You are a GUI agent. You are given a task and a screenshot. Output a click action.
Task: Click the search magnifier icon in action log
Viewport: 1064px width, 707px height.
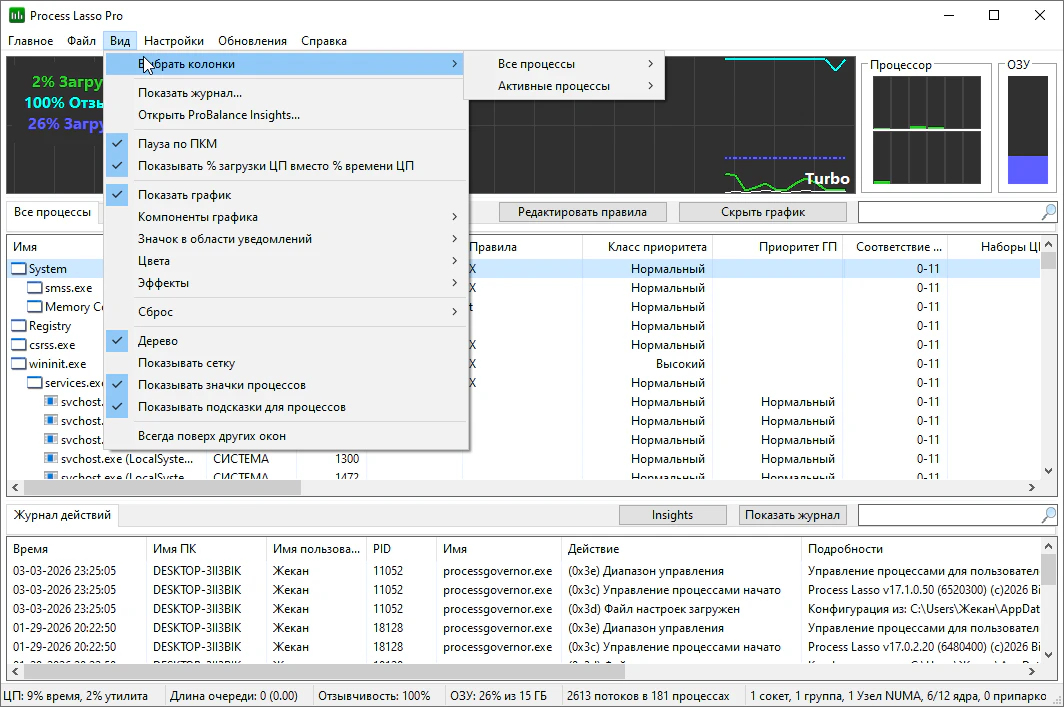[1048, 515]
